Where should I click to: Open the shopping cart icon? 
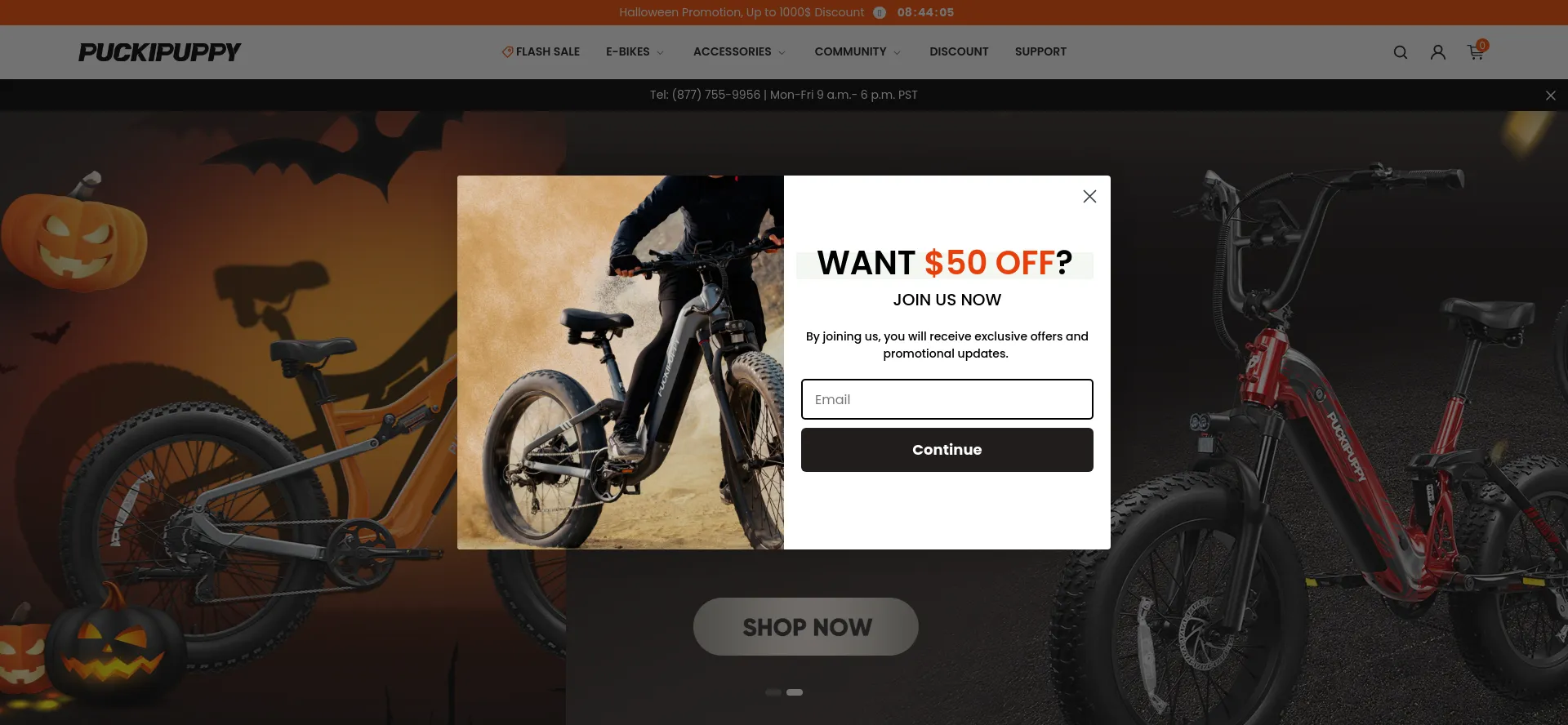1476,52
